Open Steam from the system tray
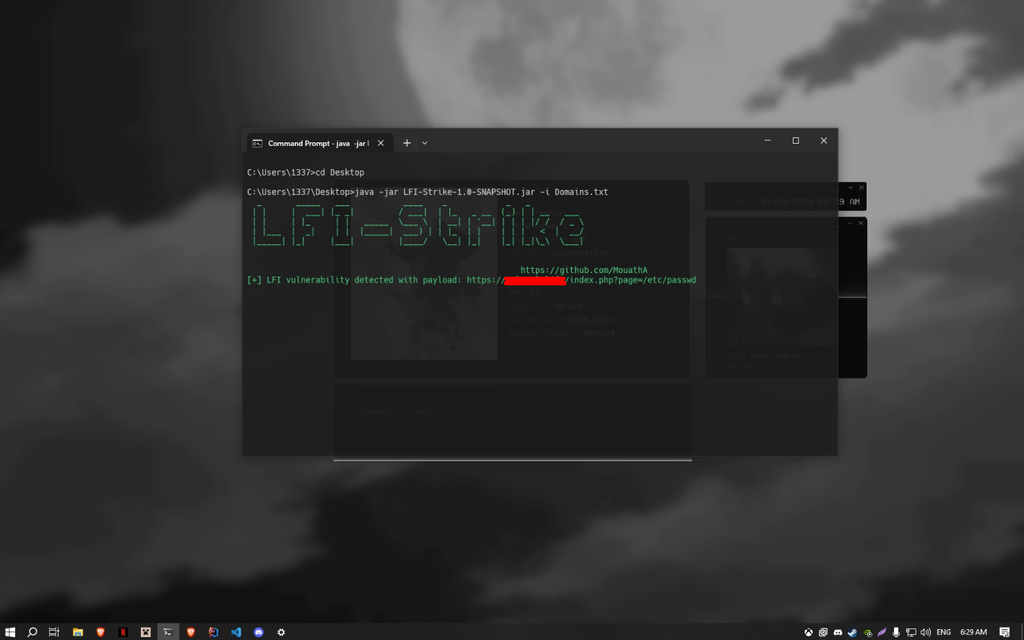Image resolution: width=1024 pixels, height=640 pixels. 852,632
